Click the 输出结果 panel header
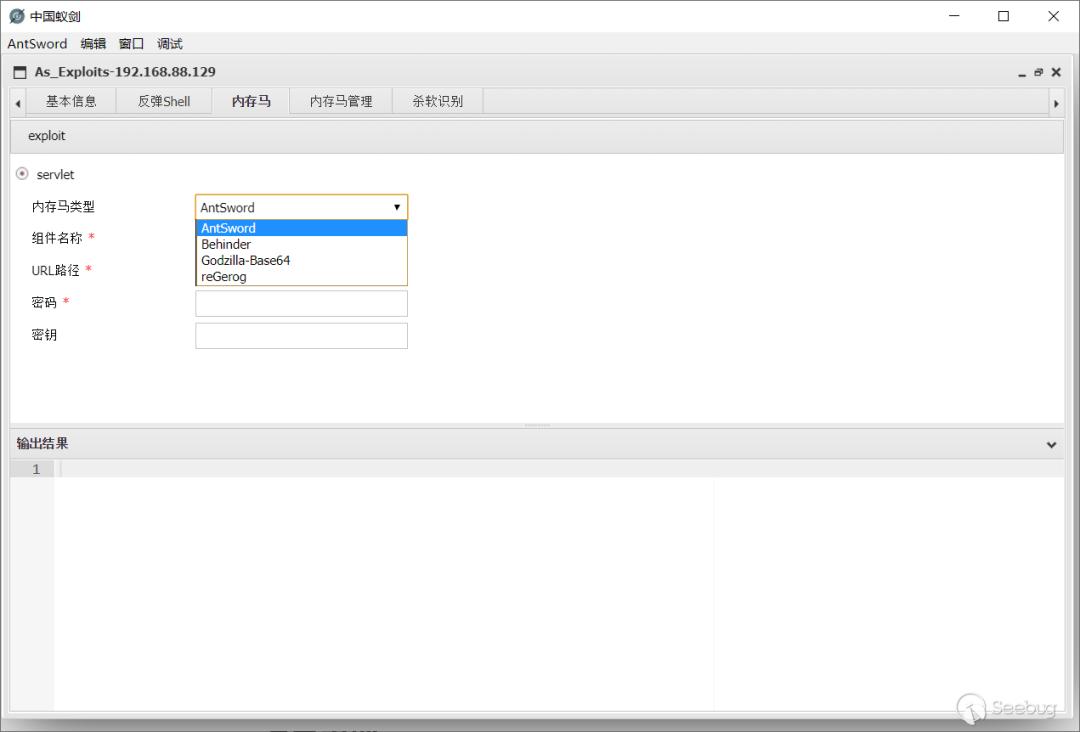 click(x=537, y=444)
